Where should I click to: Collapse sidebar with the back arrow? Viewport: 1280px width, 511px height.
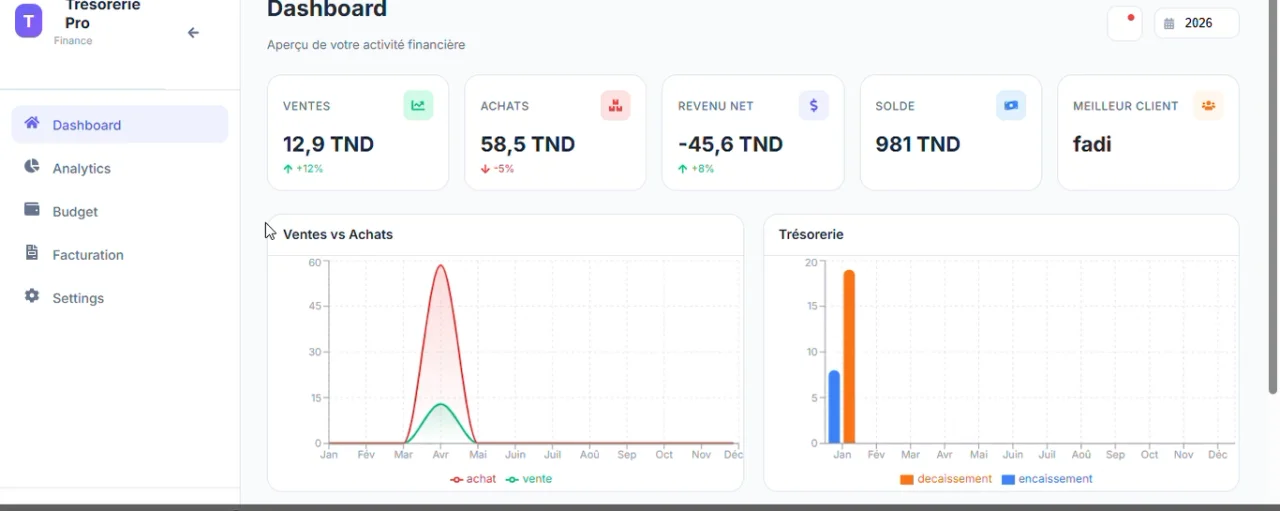tap(193, 33)
